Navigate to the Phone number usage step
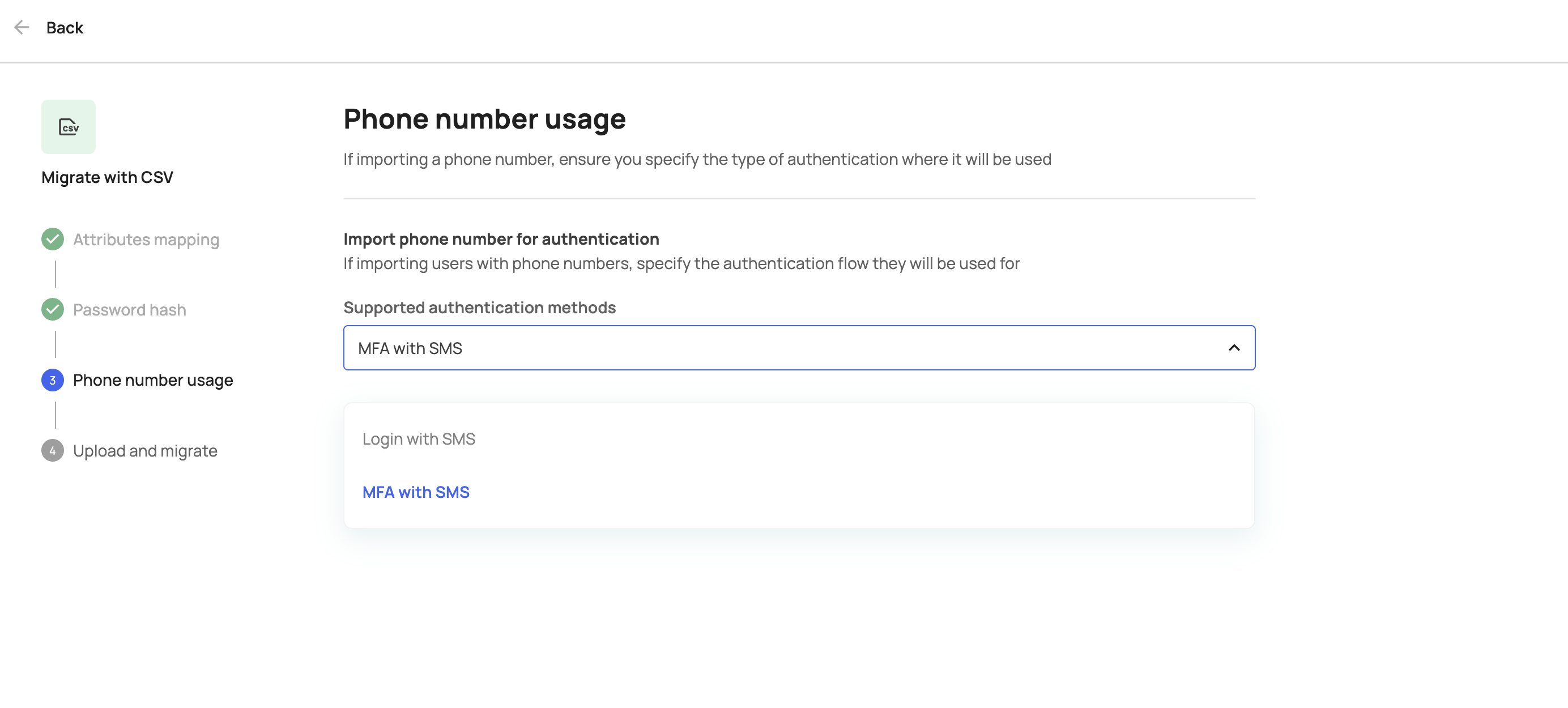The height and width of the screenshot is (708, 1568). [153, 379]
